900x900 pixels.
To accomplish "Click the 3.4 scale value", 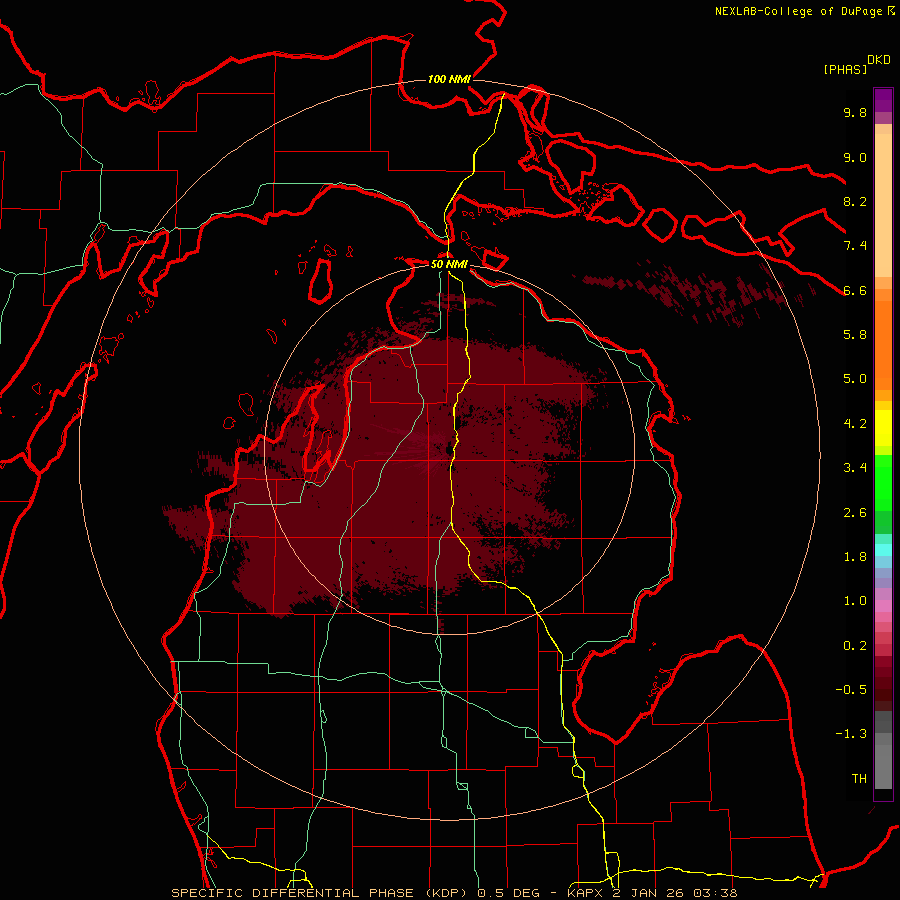I will [855, 468].
